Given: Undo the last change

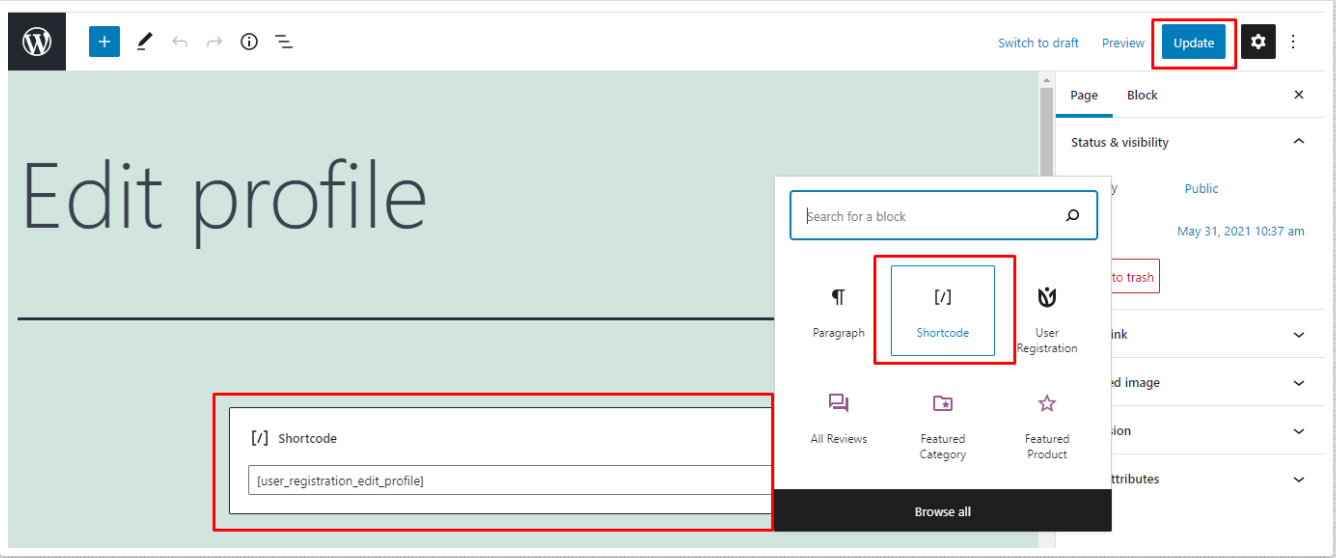Looking at the screenshot, I should 180,42.
